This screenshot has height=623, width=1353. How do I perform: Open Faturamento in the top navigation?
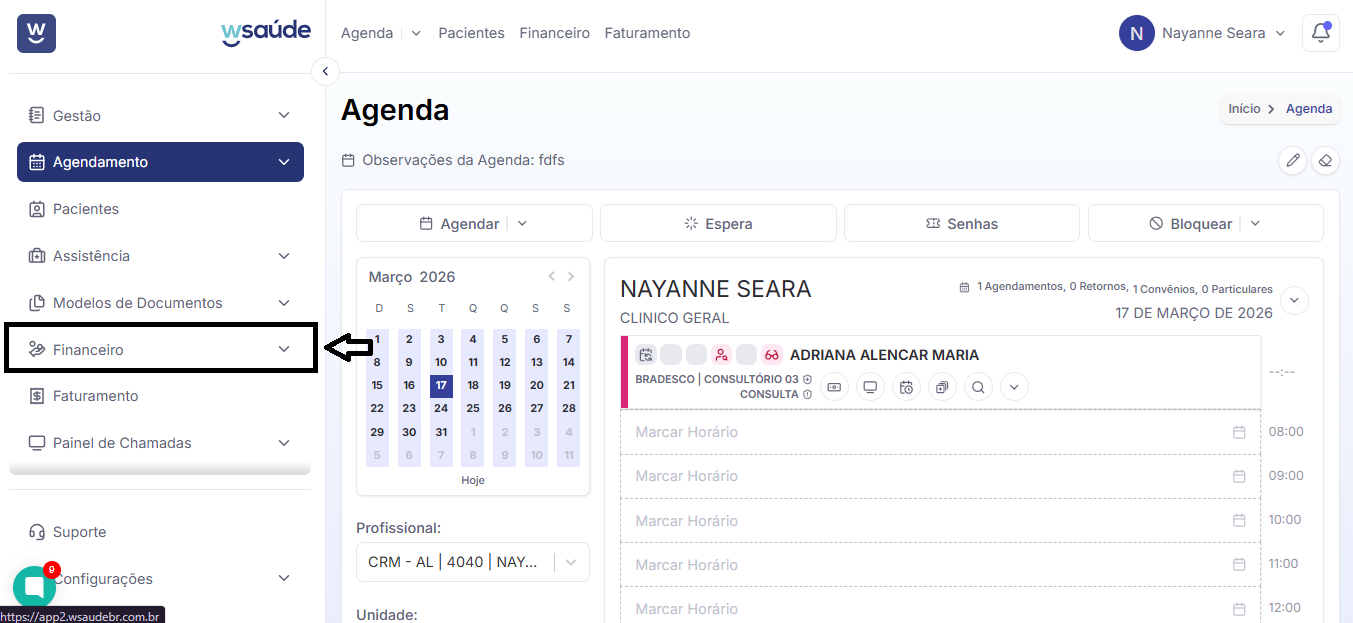pos(647,33)
